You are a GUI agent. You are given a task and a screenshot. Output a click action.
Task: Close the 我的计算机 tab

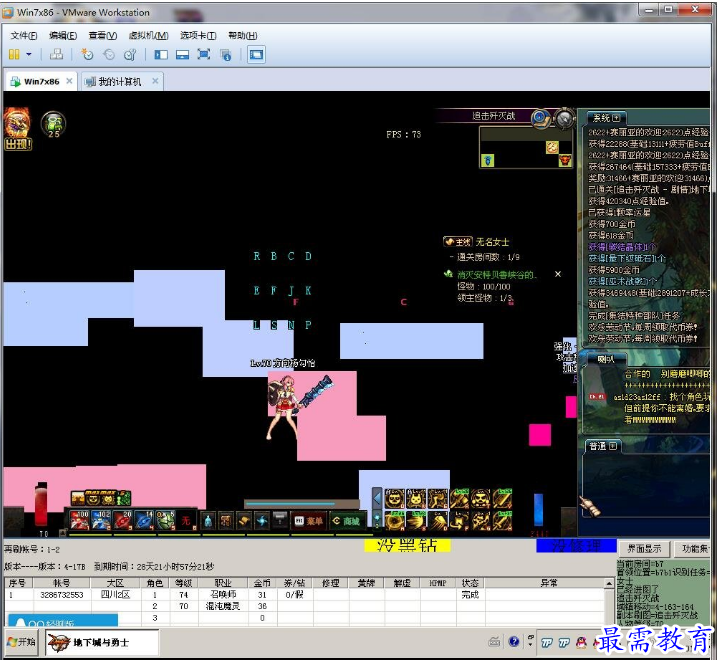click(x=155, y=81)
